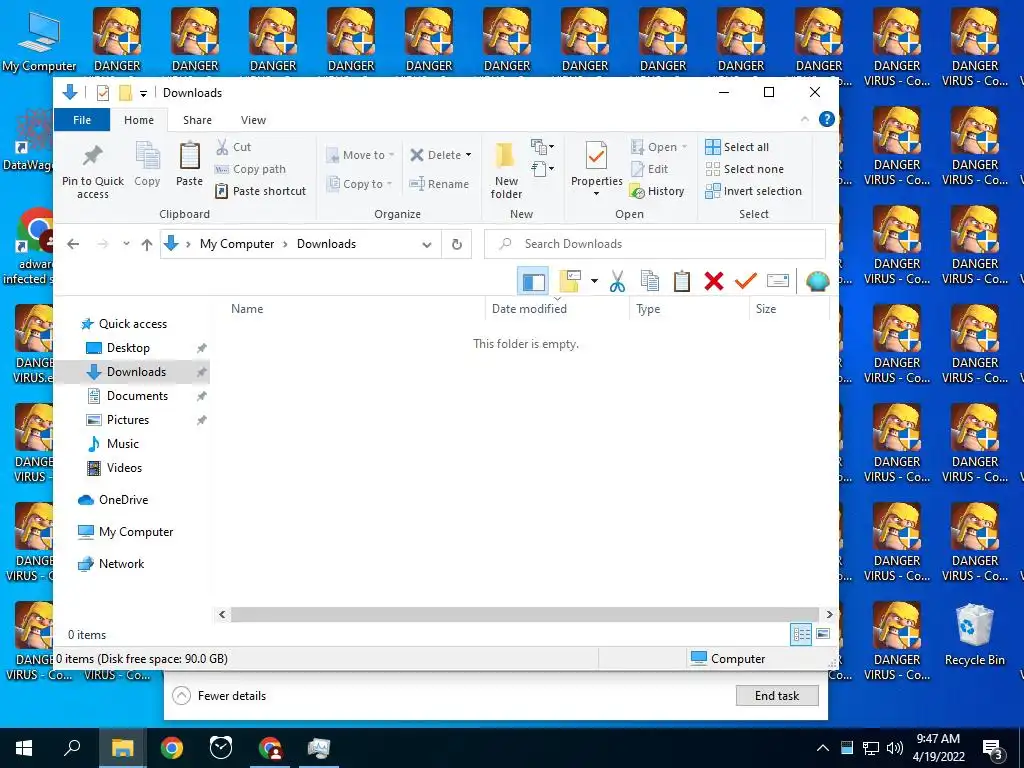Click the shell globe toolbar icon
This screenshot has width=1024, height=768.
tap(817, 281)
